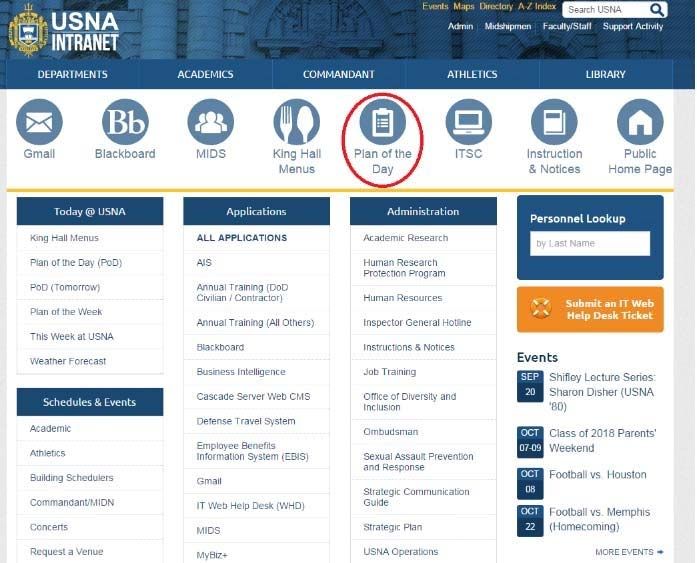
Task: Click the Personnel Lookup last name field
Action: [x=590, y=244]
